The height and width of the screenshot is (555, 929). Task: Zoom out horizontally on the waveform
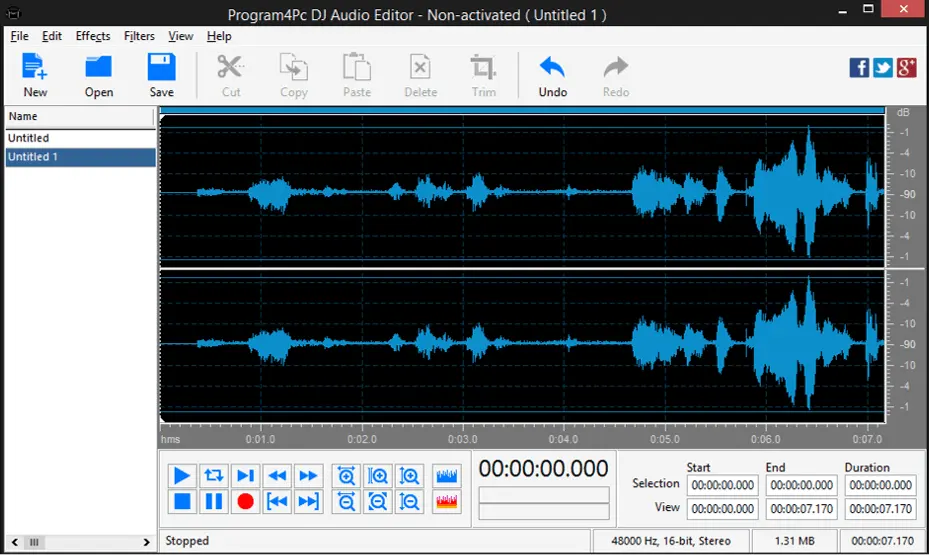(346, 502)
